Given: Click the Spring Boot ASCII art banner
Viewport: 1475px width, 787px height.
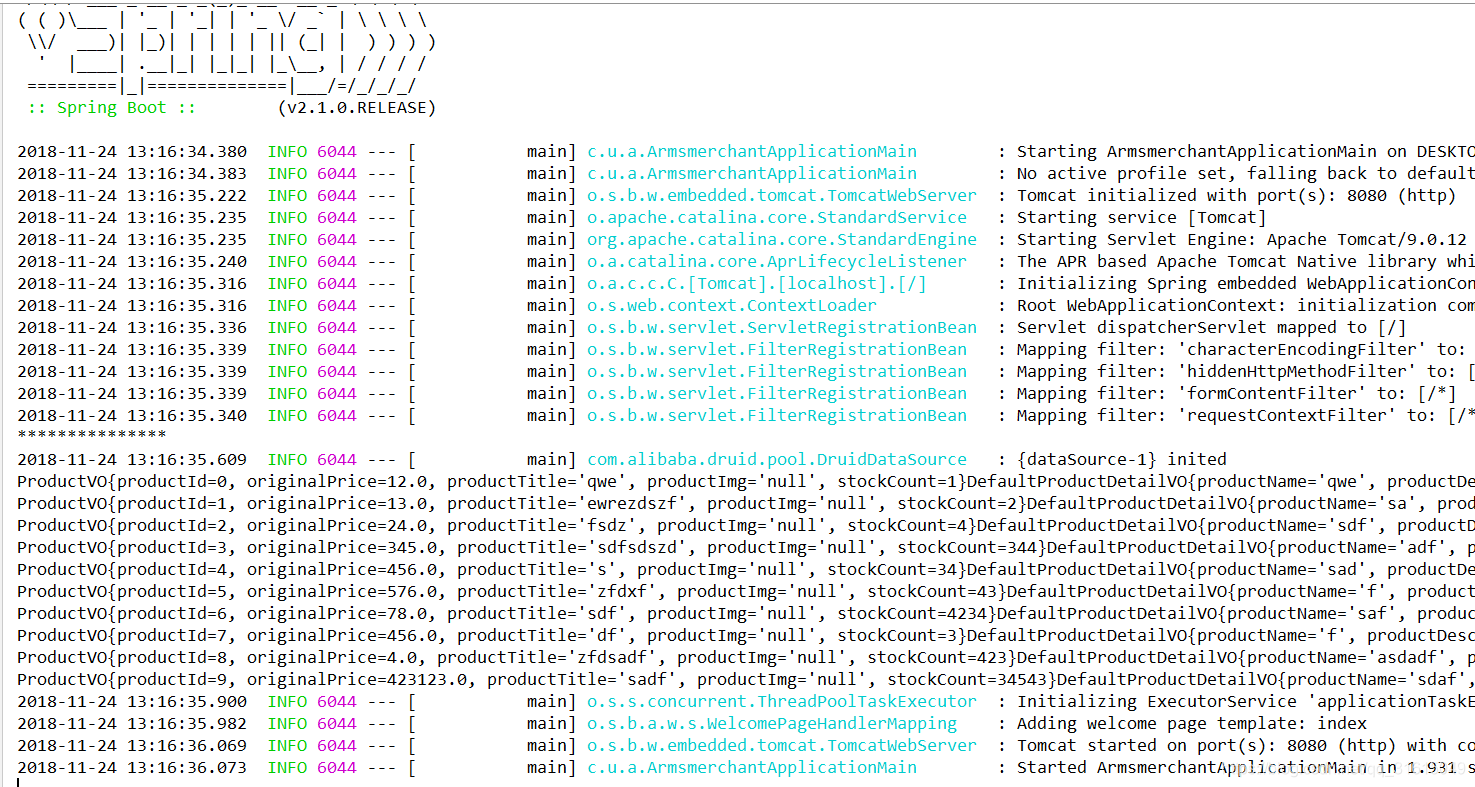Looking at the screenshot, I should 220,45.
